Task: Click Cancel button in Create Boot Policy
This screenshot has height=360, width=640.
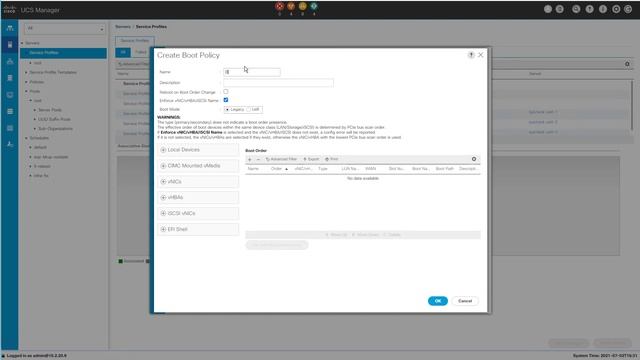Action: (465, 301)
